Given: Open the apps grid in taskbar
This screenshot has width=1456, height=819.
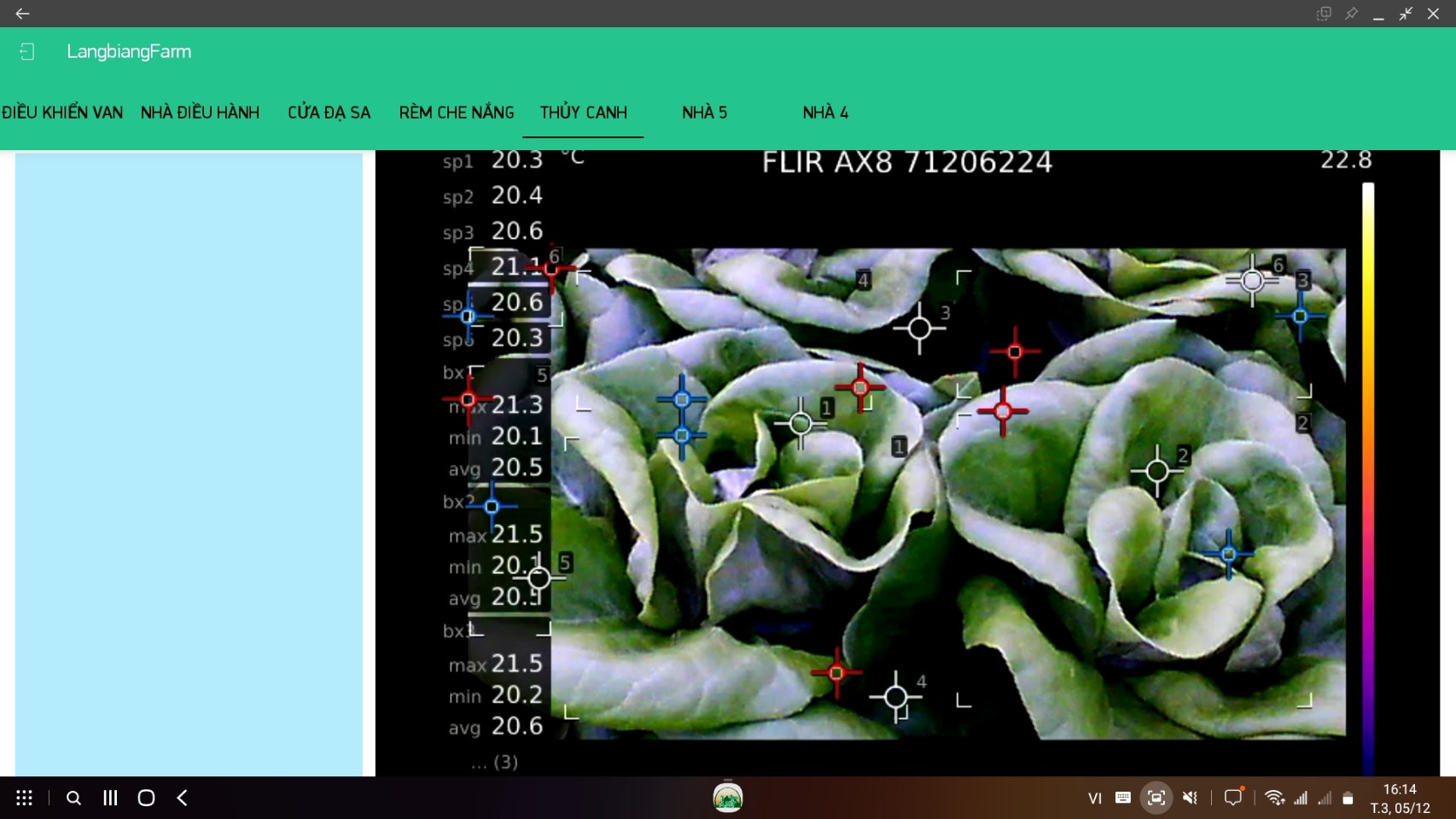Looking at the screenshot, I should click(x=25, y=798).
